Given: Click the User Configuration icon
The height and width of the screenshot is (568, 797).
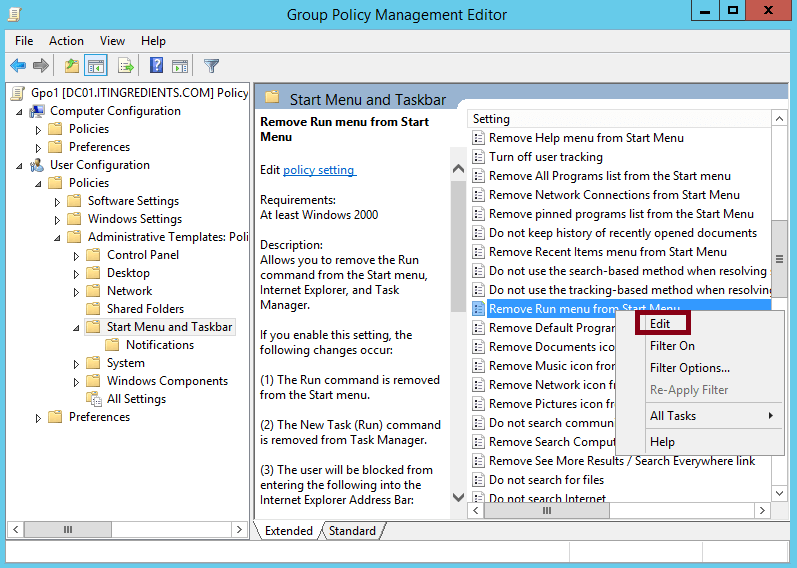Looking at the screenshot, I should [37, 165].
